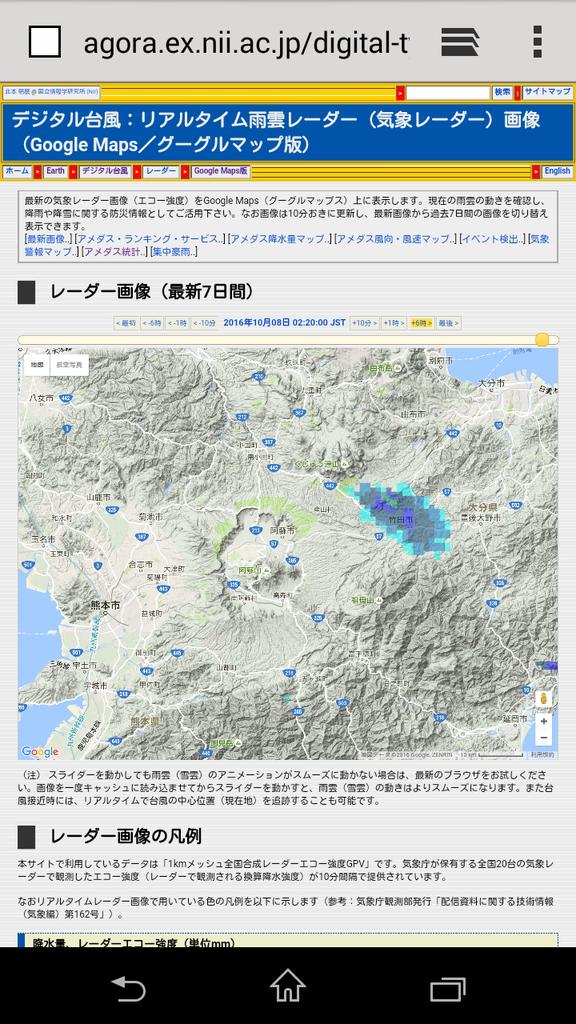Open the browser bookmarks stack icon
Screen dimensions: 576x1024
tap(460, 42)
